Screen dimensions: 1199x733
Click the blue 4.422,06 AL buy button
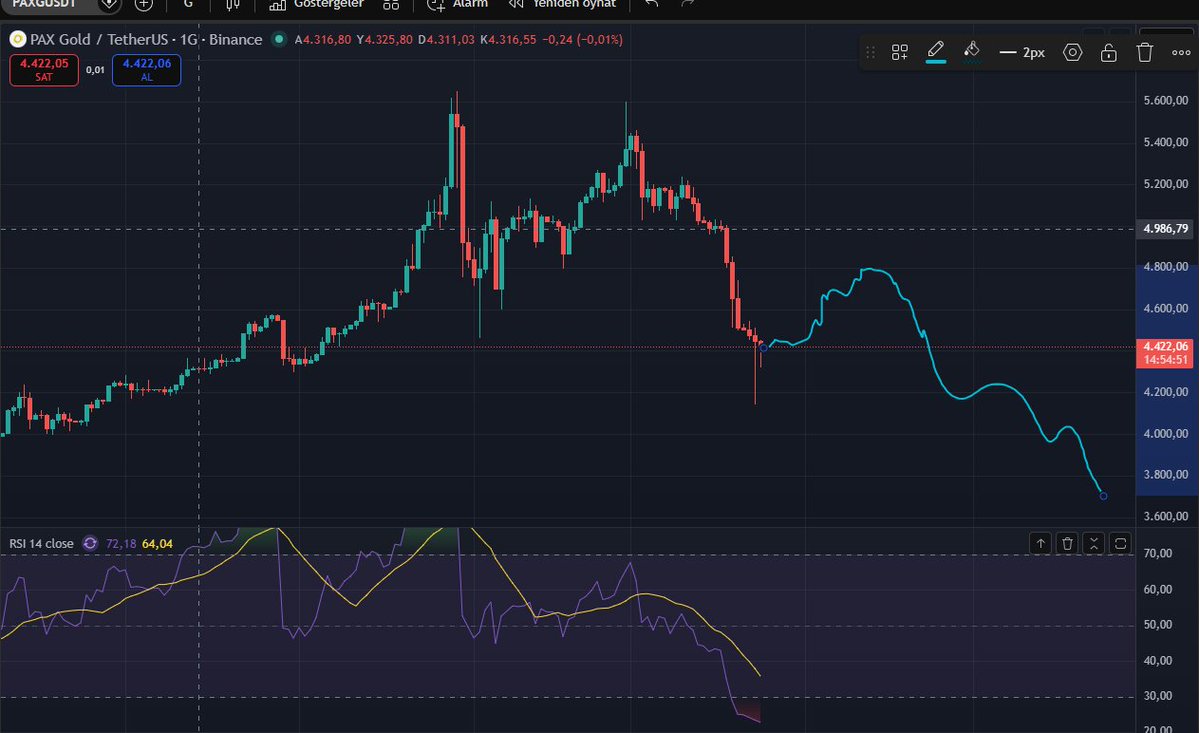pos(147,70)
